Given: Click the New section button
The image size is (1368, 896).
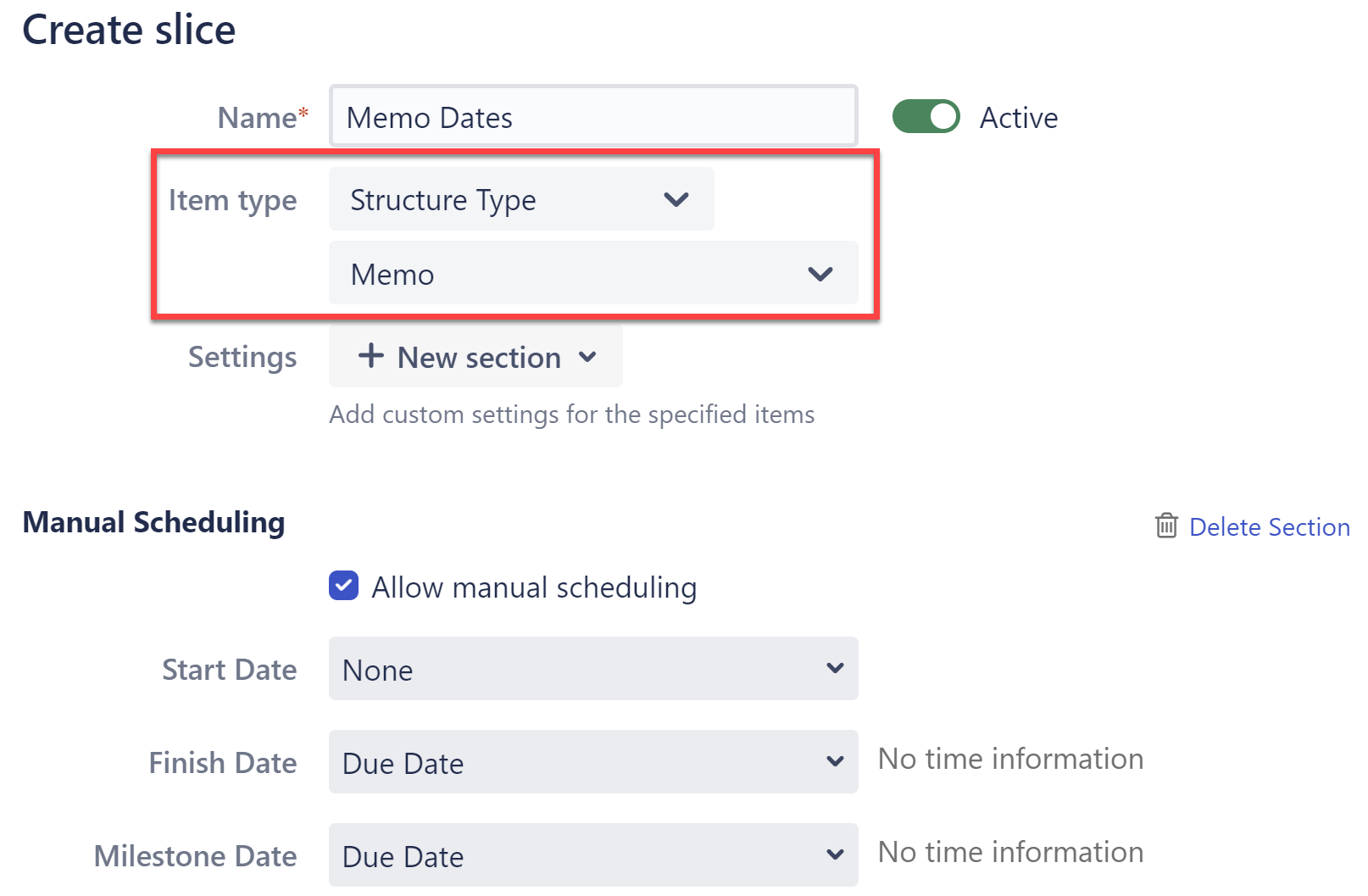Looking at the screenshot, I should click(x=475, y=357).
